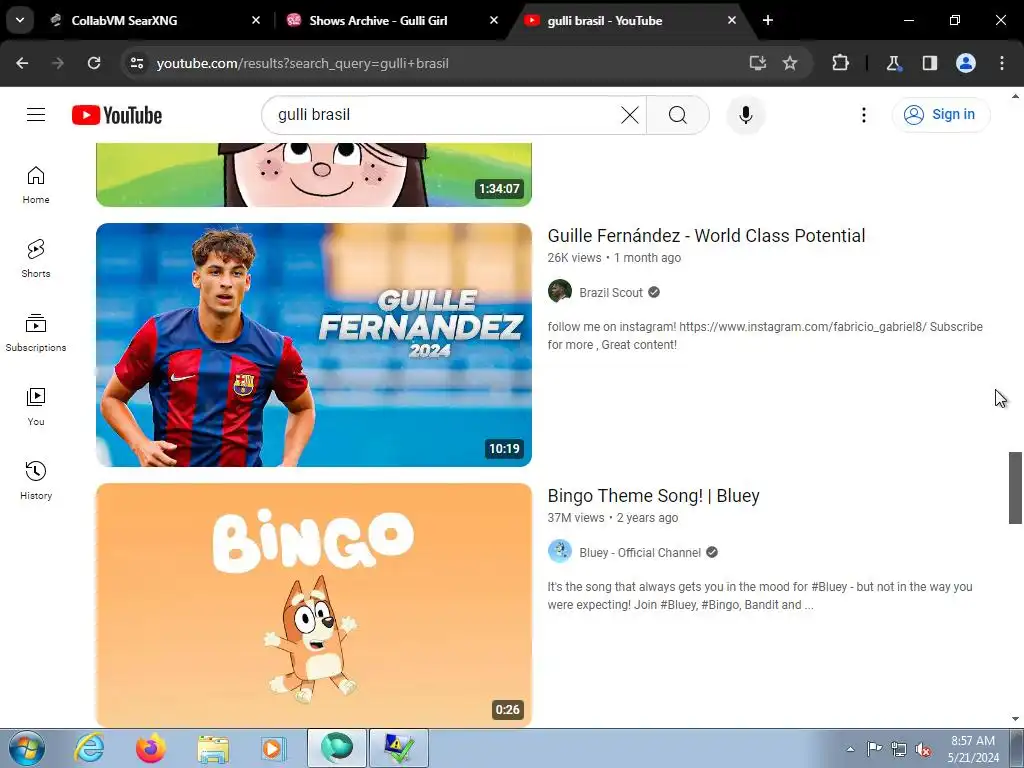Open Subscriptions in the sidebar
1024x768 pixels.
tap(36, 333)
